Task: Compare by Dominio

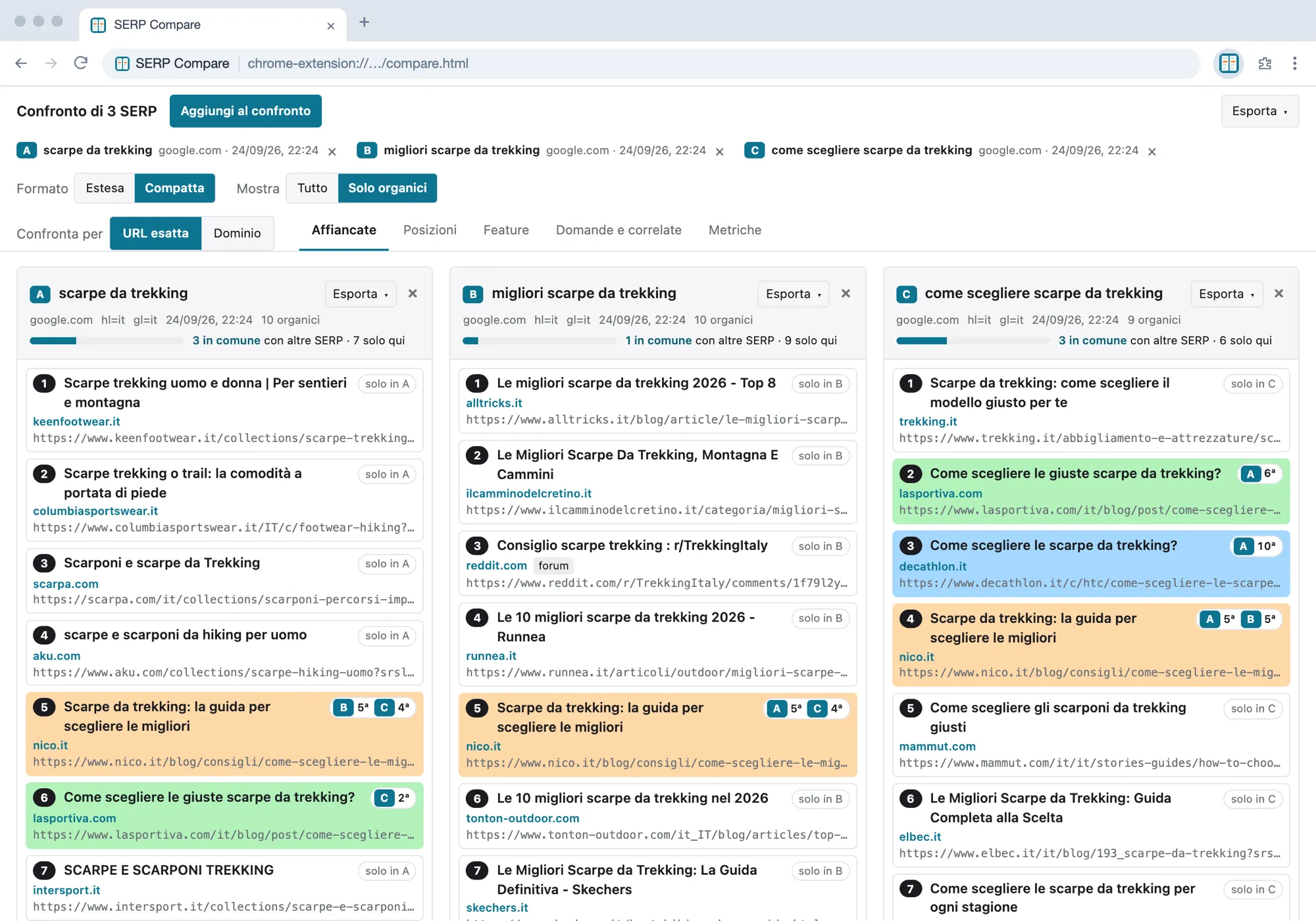Action: click(238, 234)
